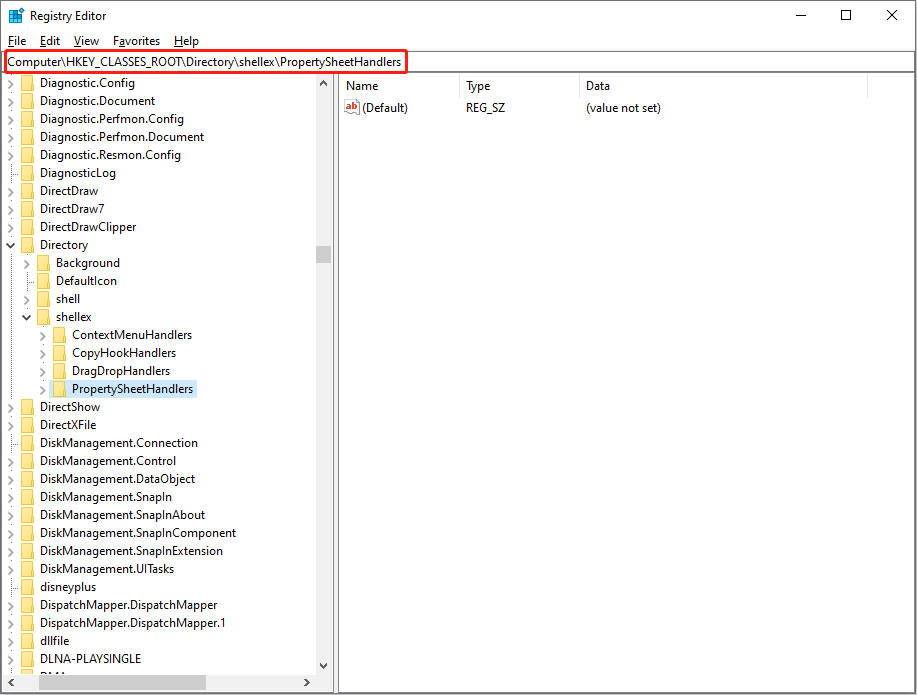Click the DiagnosticLog folder icon

[26, 172]
